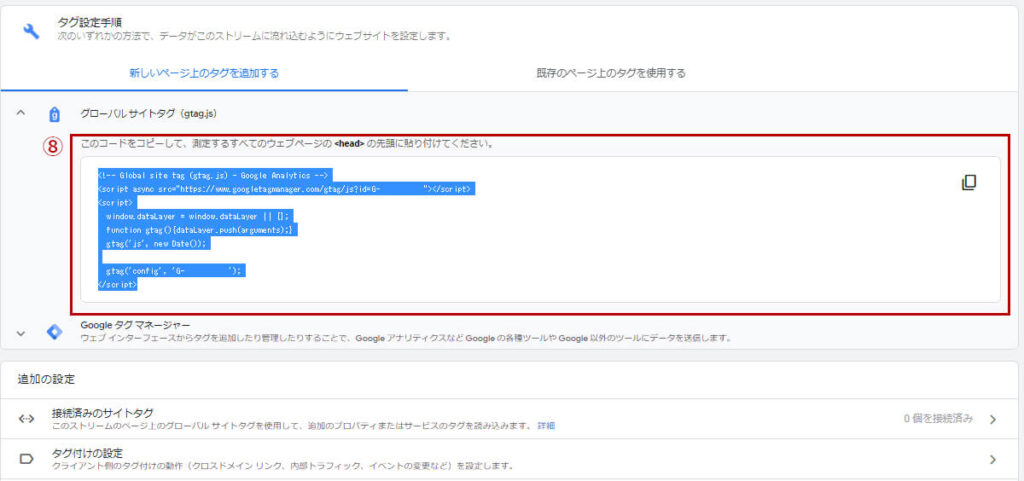Click the window.dataLayer code line
This screenshot has height=481, width=1024.
pyautogui.click(x=197, y=217)
